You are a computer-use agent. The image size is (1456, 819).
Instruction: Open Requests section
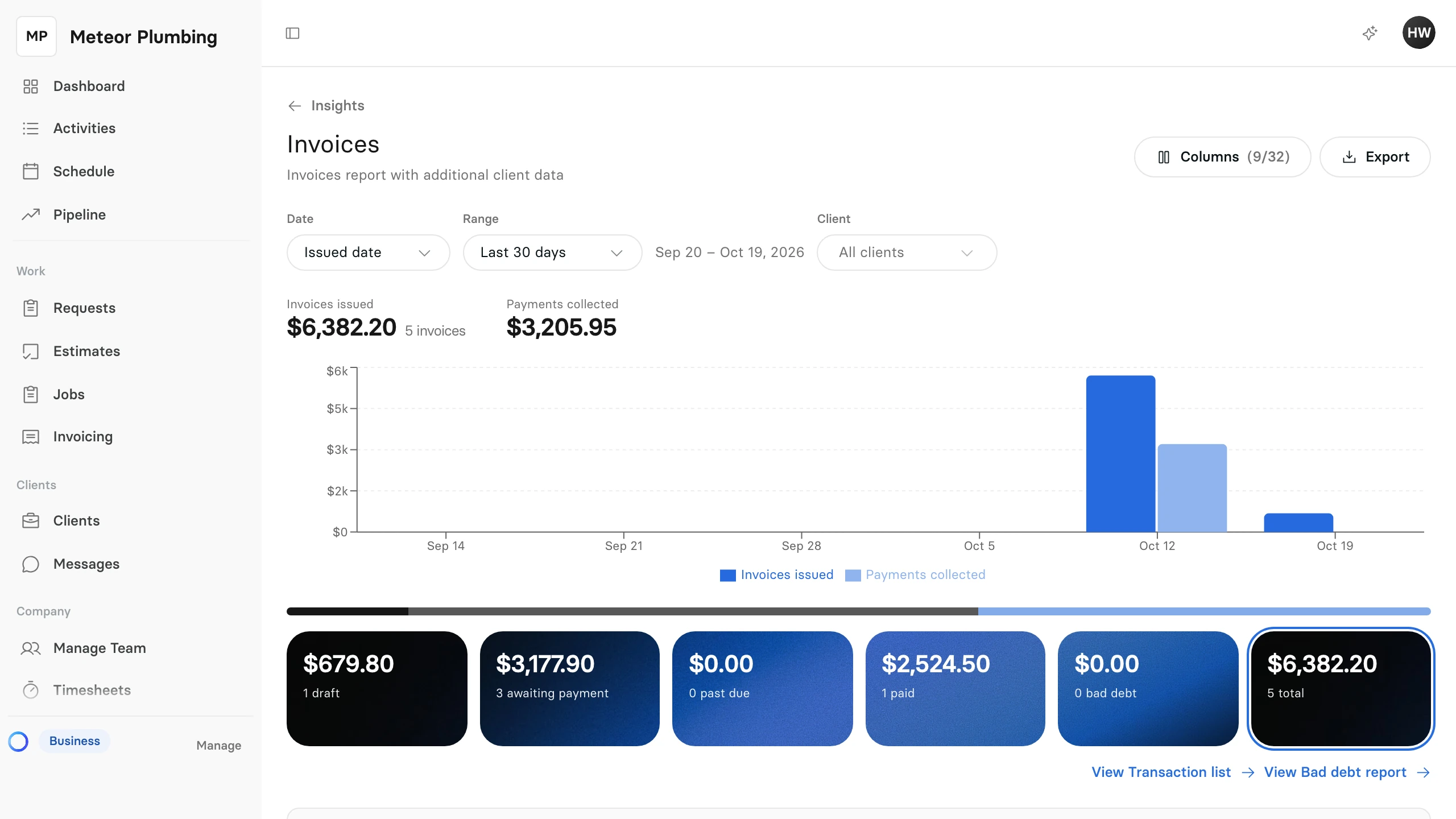(x=131, y=308)
